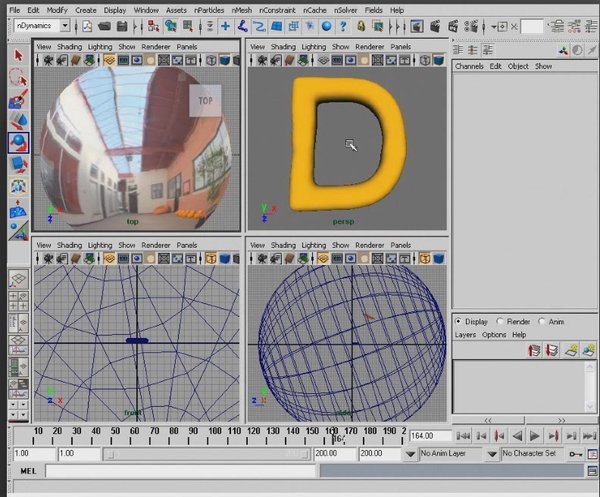
Task: Open the nParticles menu
Action: 209,9
